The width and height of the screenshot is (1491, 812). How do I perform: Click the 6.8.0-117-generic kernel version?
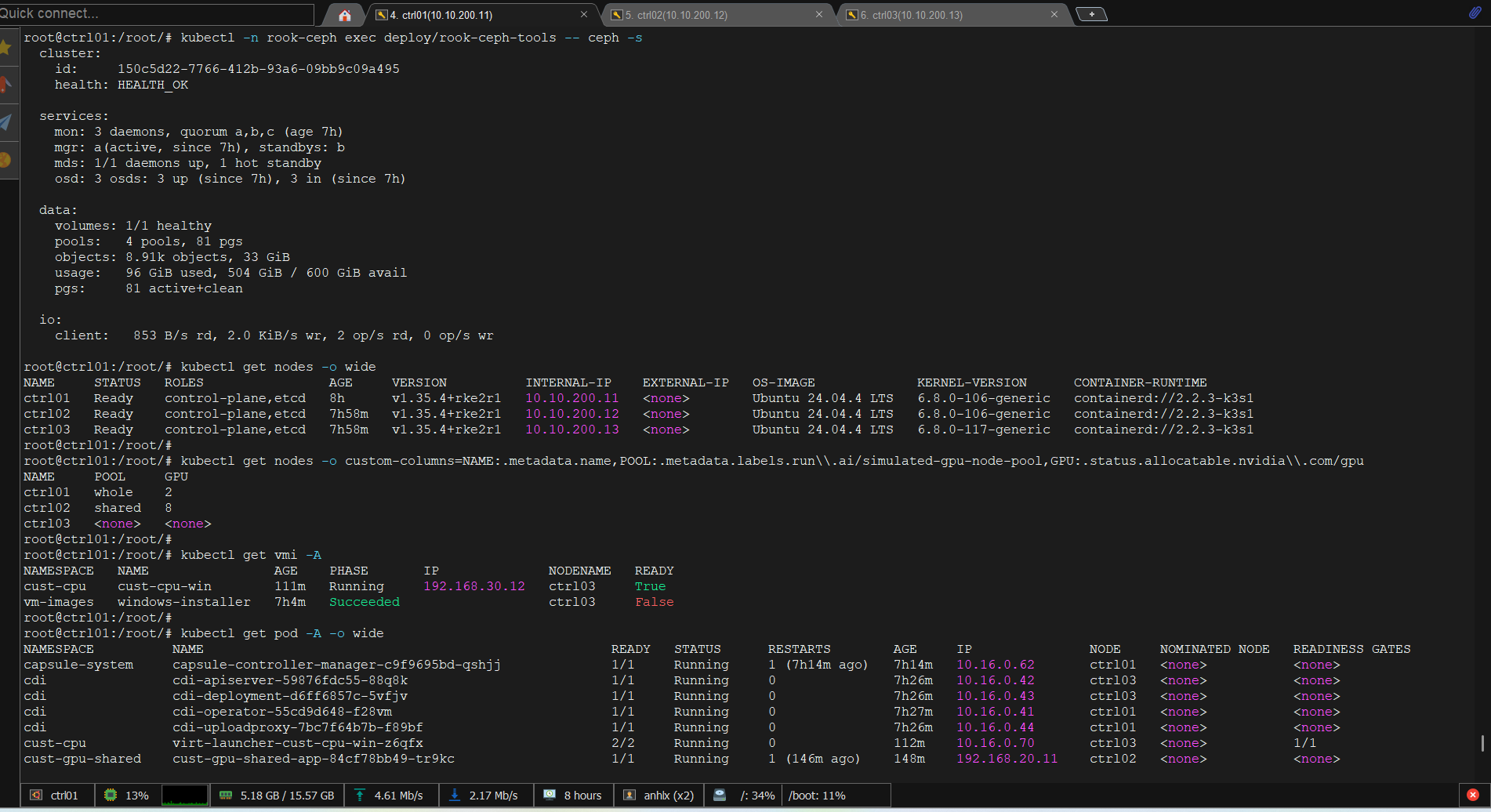click(x=984, y=430)
